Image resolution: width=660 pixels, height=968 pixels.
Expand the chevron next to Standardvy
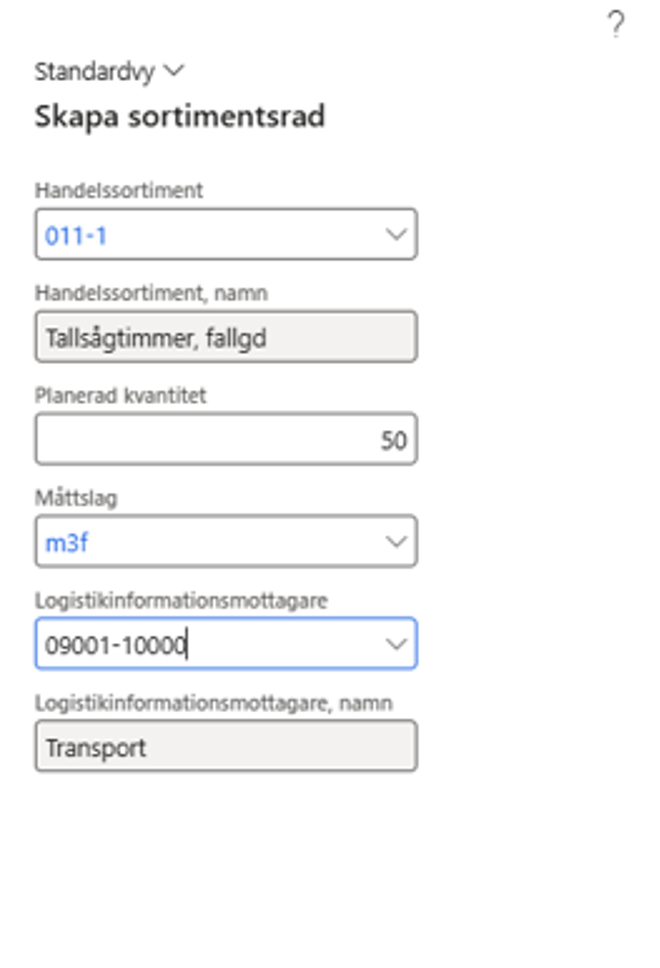174,71
